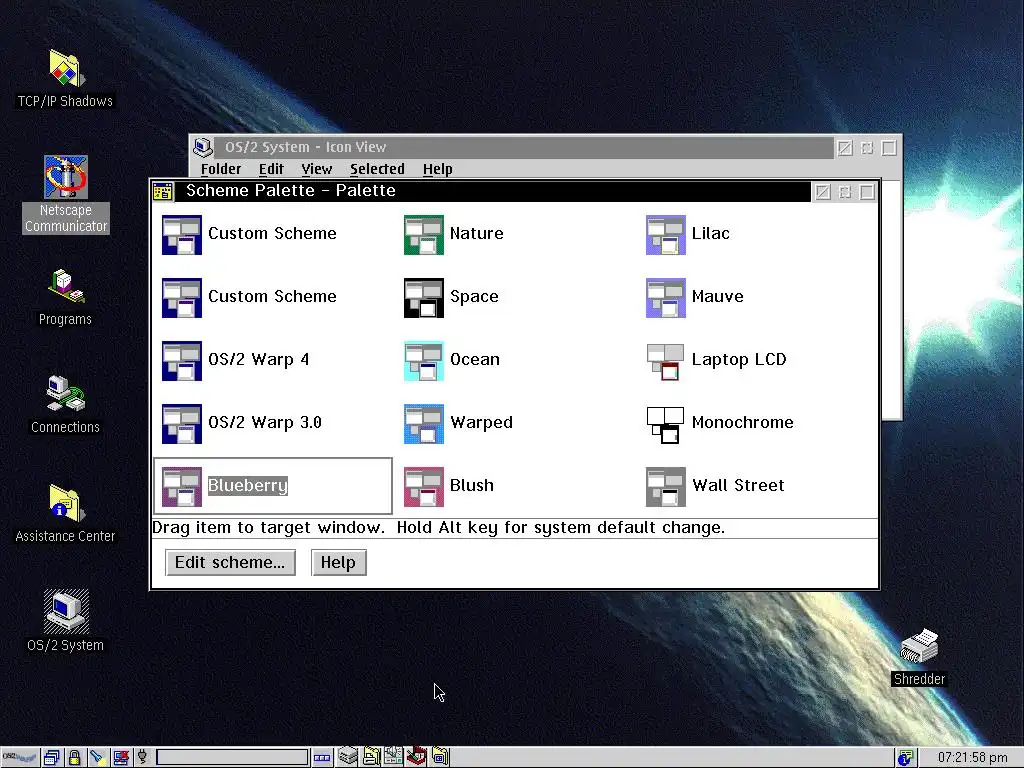This screenshot has height=768, width=1024.
Task: Open the OS/2 System window title-bar icon
Action: [x=203, y=148]
